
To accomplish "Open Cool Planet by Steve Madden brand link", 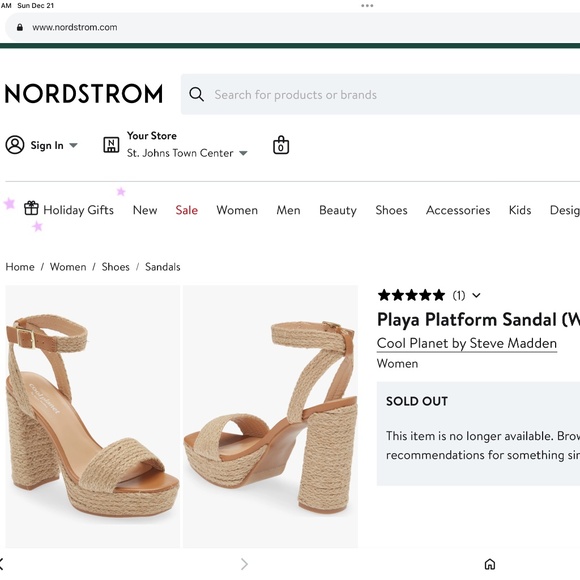I will pos(467,343).
